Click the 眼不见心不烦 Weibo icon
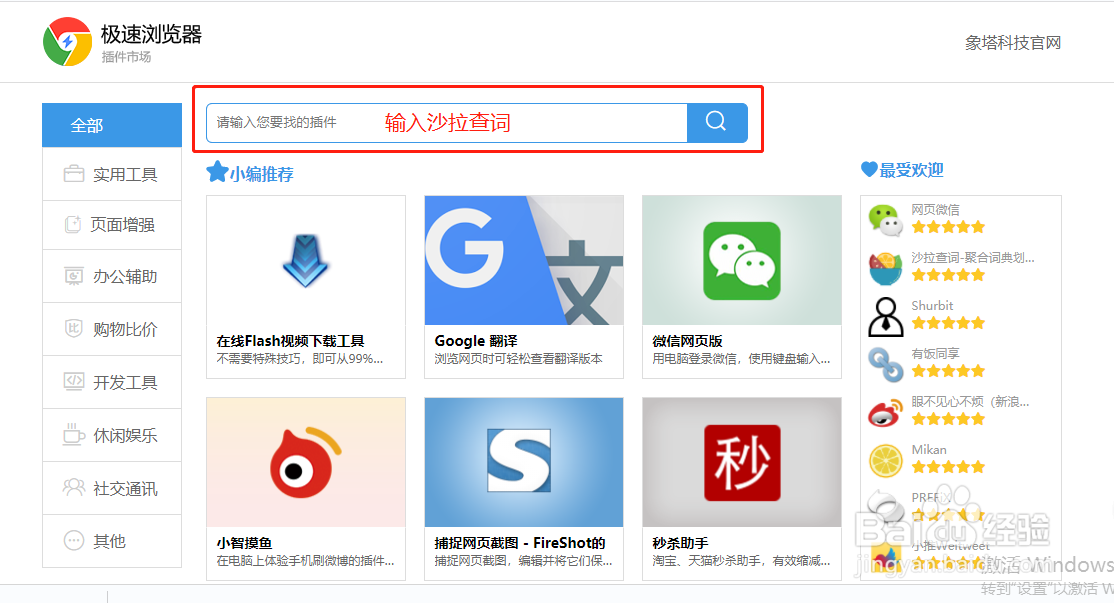The height and width of the screenshot is (603, 1114). (x=885, y=413)
